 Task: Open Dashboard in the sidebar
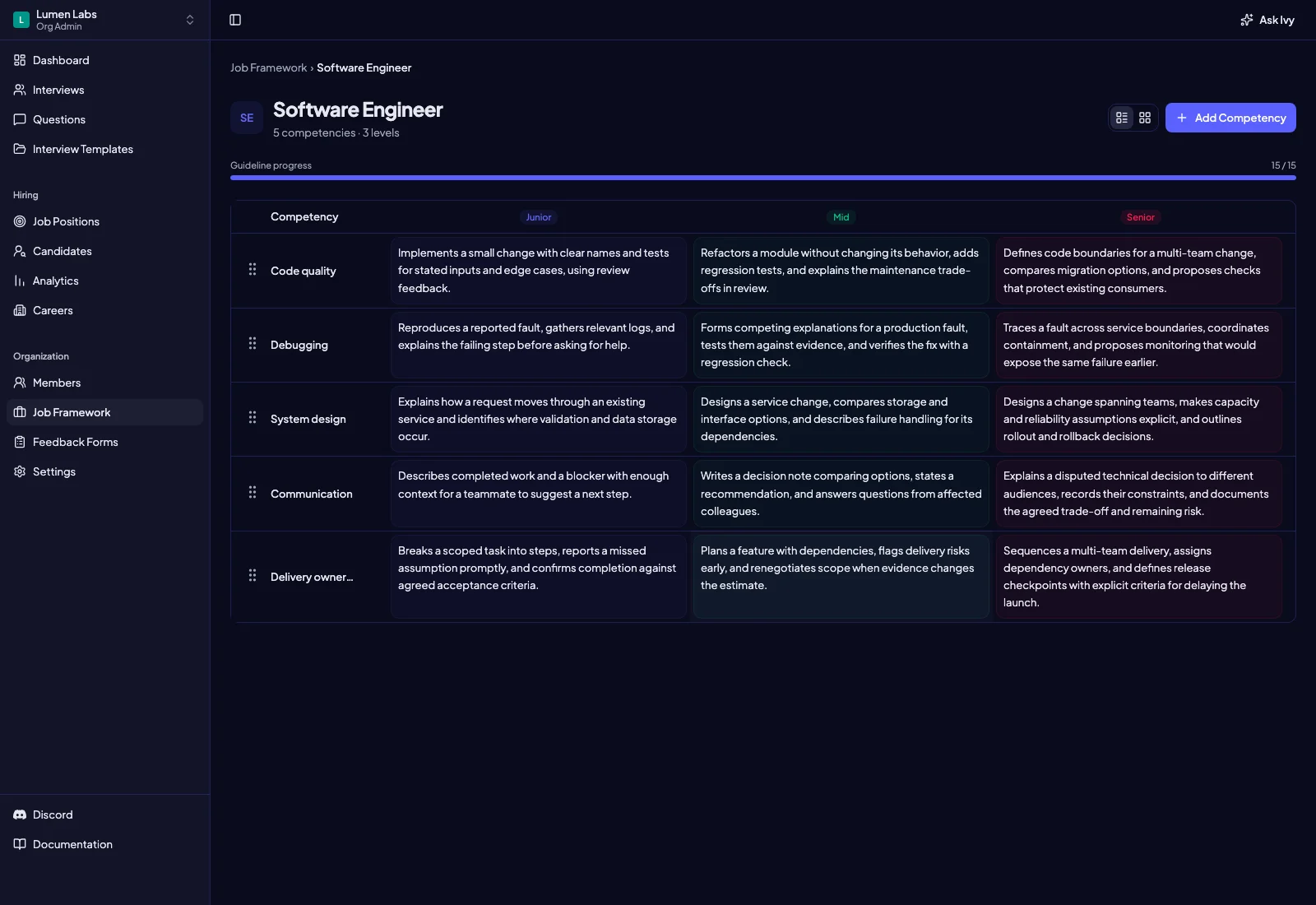[105, 60]
